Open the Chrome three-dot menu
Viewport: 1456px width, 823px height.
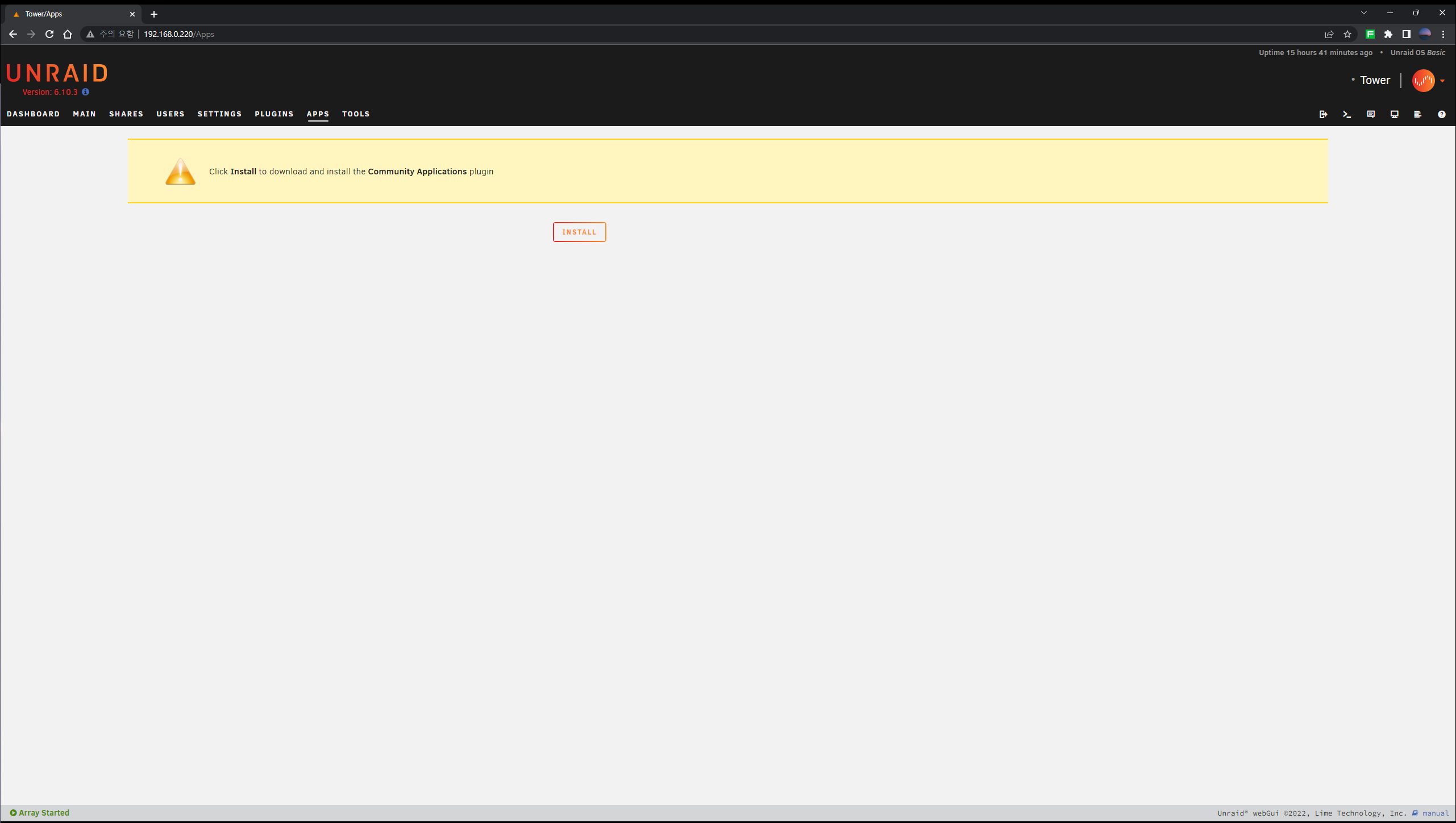pyautogui.click(x=1443, y=34)
